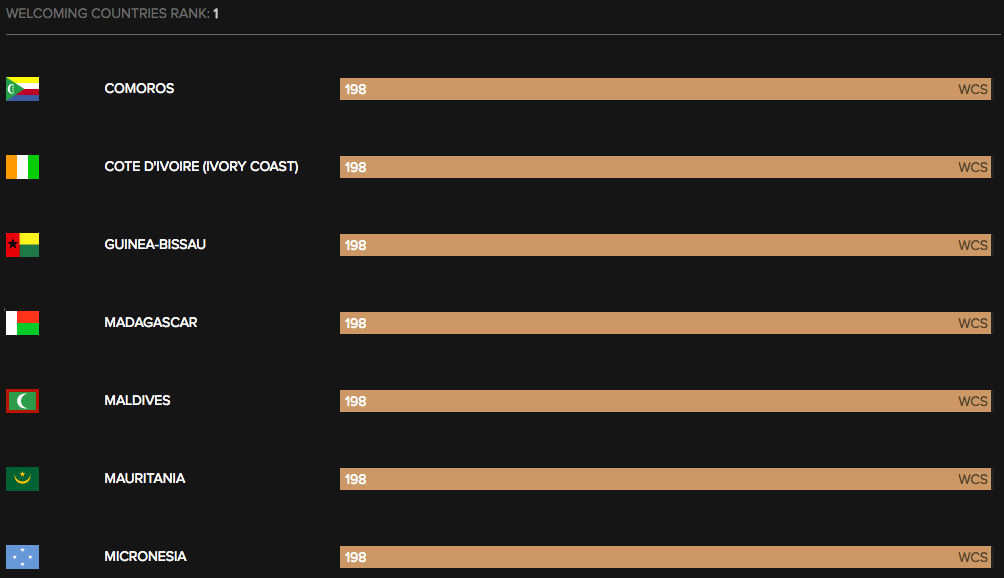Viewport: 1004px width, 578px height.
Task: Open the MALDIVES country name
Action: point(137,401)
